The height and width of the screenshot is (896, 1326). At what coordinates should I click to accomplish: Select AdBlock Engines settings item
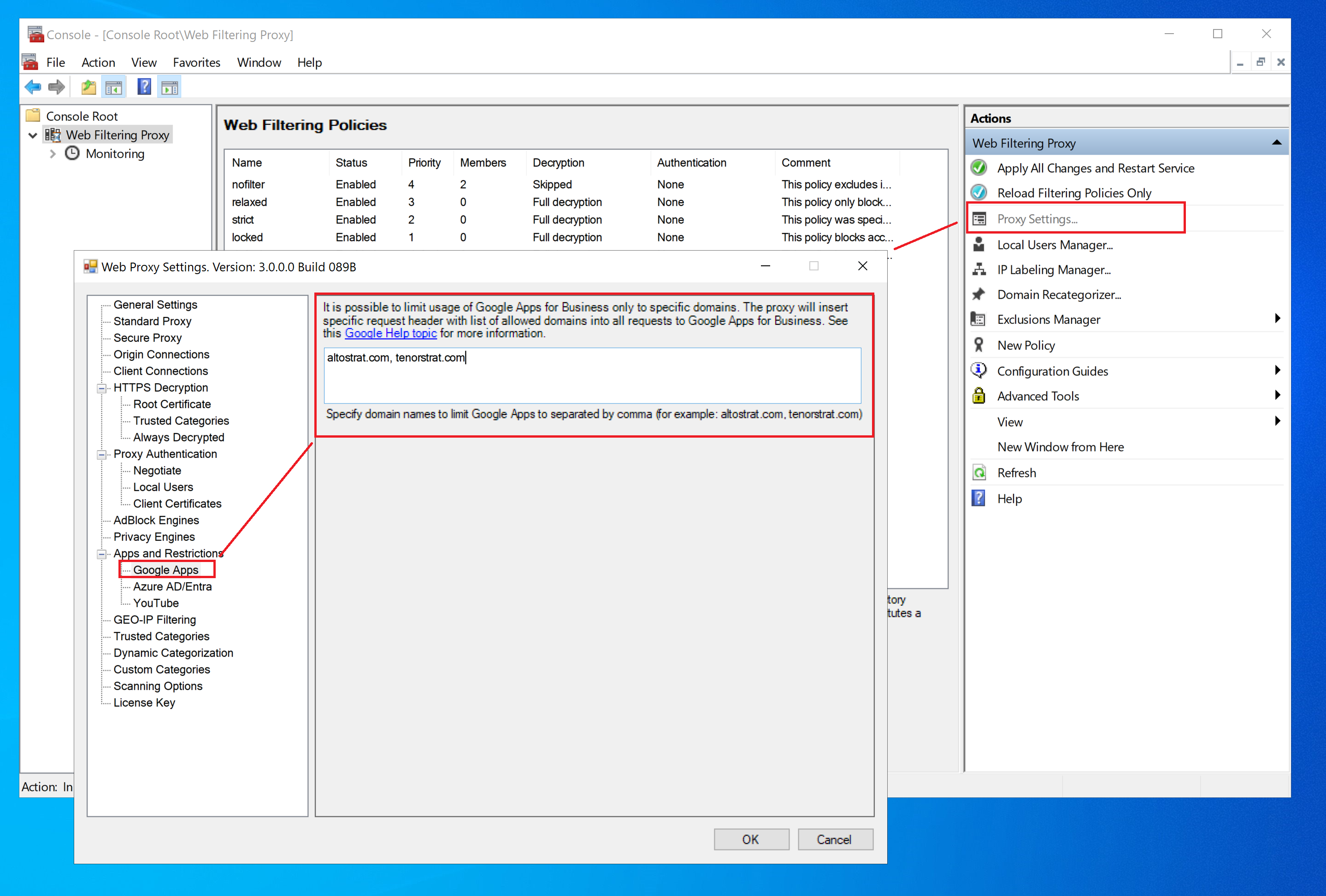(x=156, y=521)
